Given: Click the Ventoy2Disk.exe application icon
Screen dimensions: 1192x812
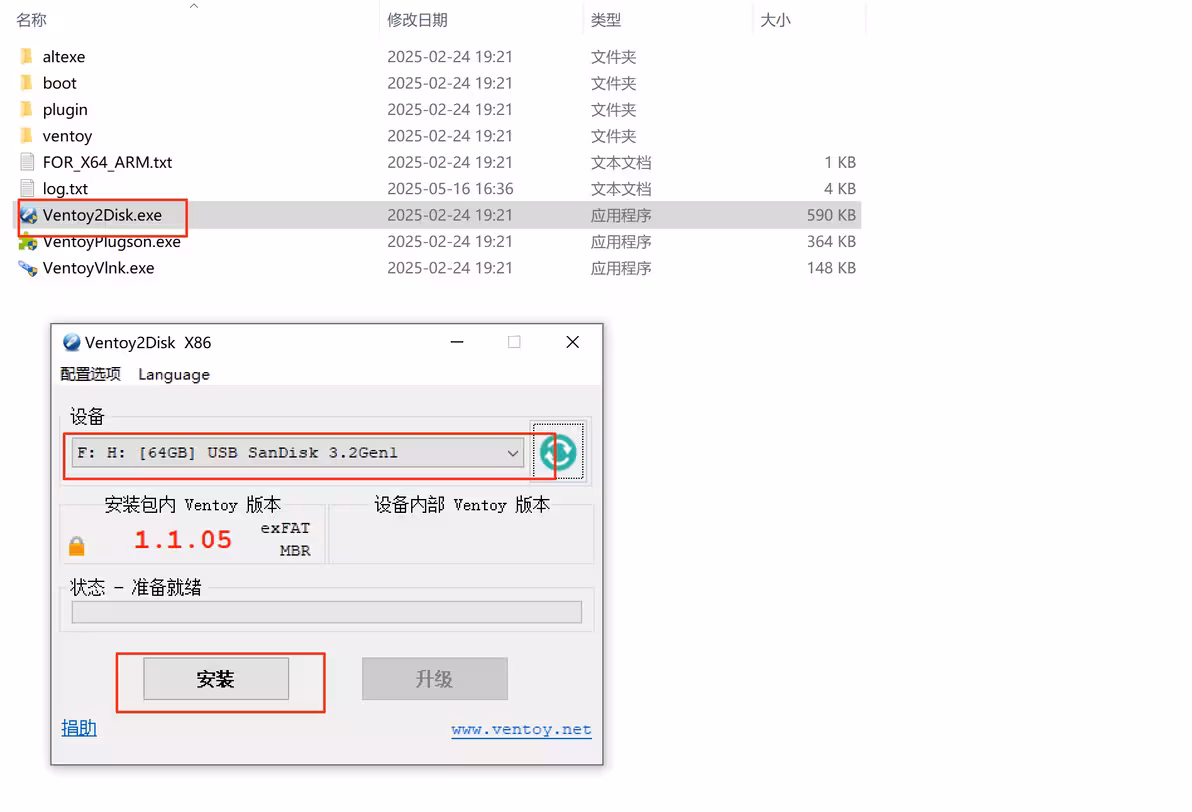Looking at the screenshot, I should [x=28, y=215].
